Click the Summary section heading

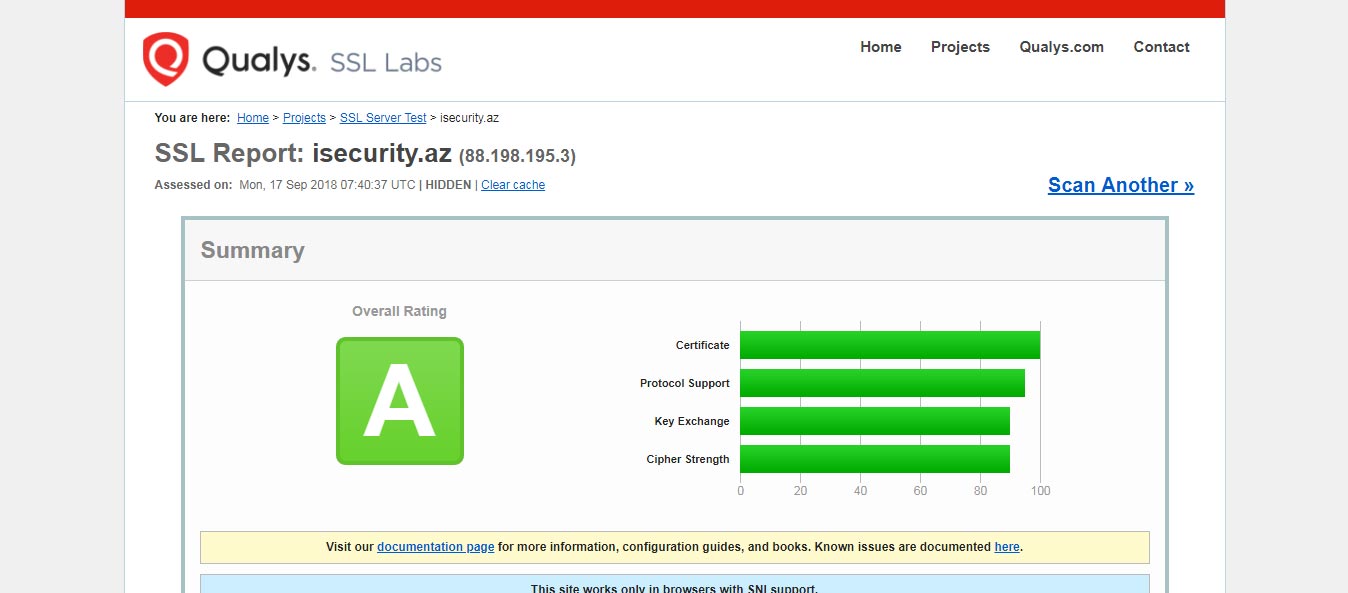coord(252,250)
